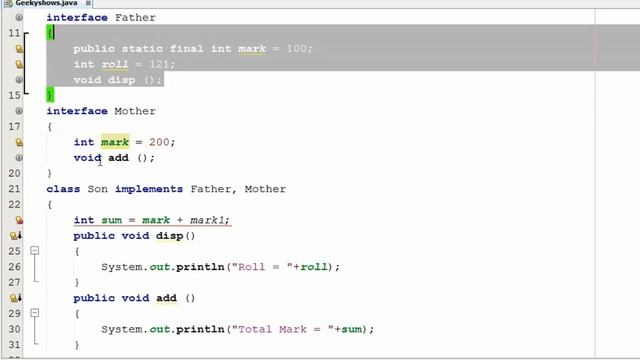Click the hint bulb beside 'int mark = 200'
The height and width of the screenshot is (360, 640).
coord(19,142)
